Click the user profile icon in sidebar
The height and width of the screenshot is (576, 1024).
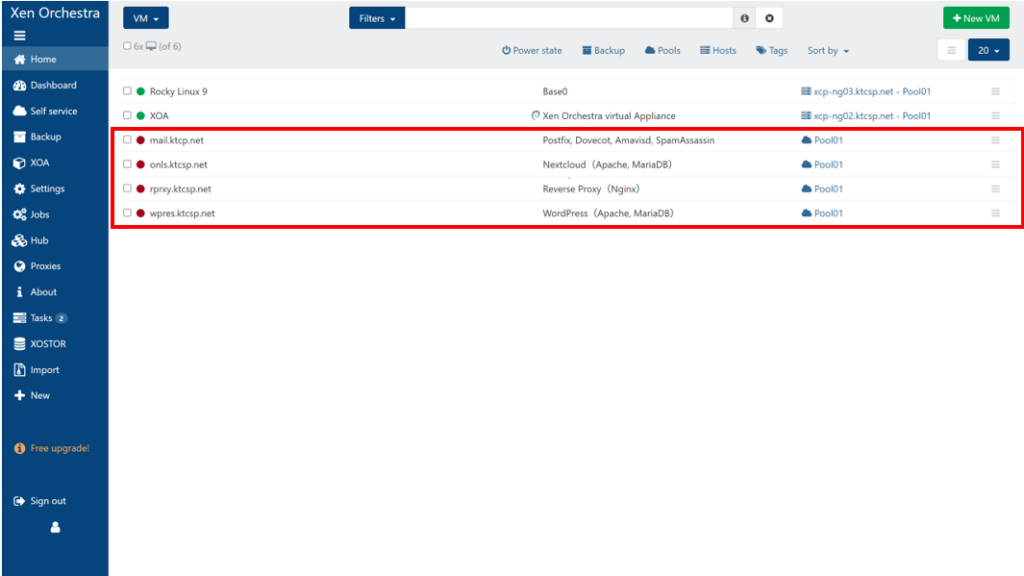[55, 527]
